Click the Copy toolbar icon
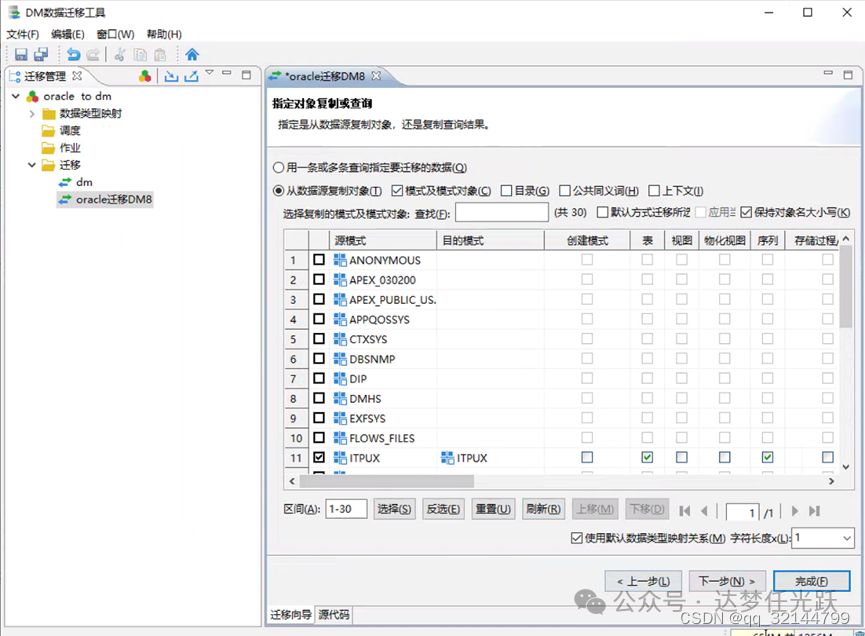This screenshot has width=865, height=636. (x=141, y=54)
